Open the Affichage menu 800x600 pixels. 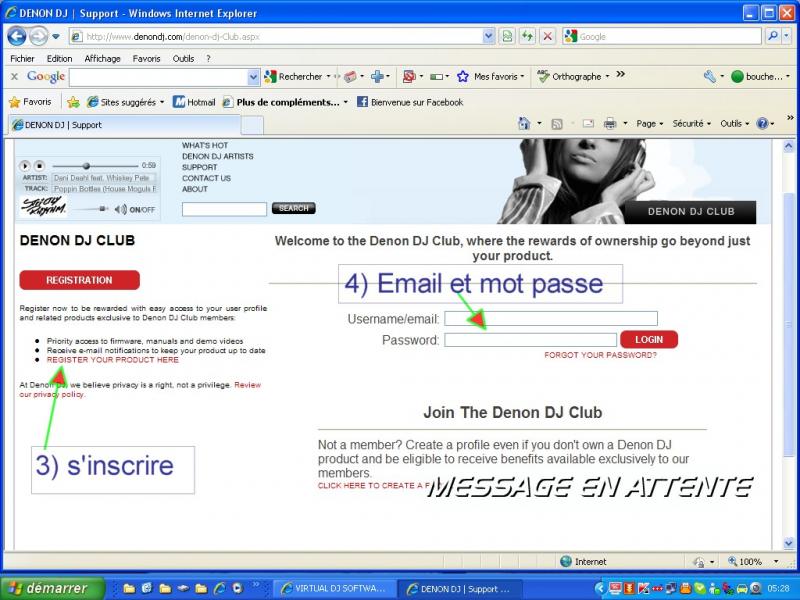click(103, 58)
